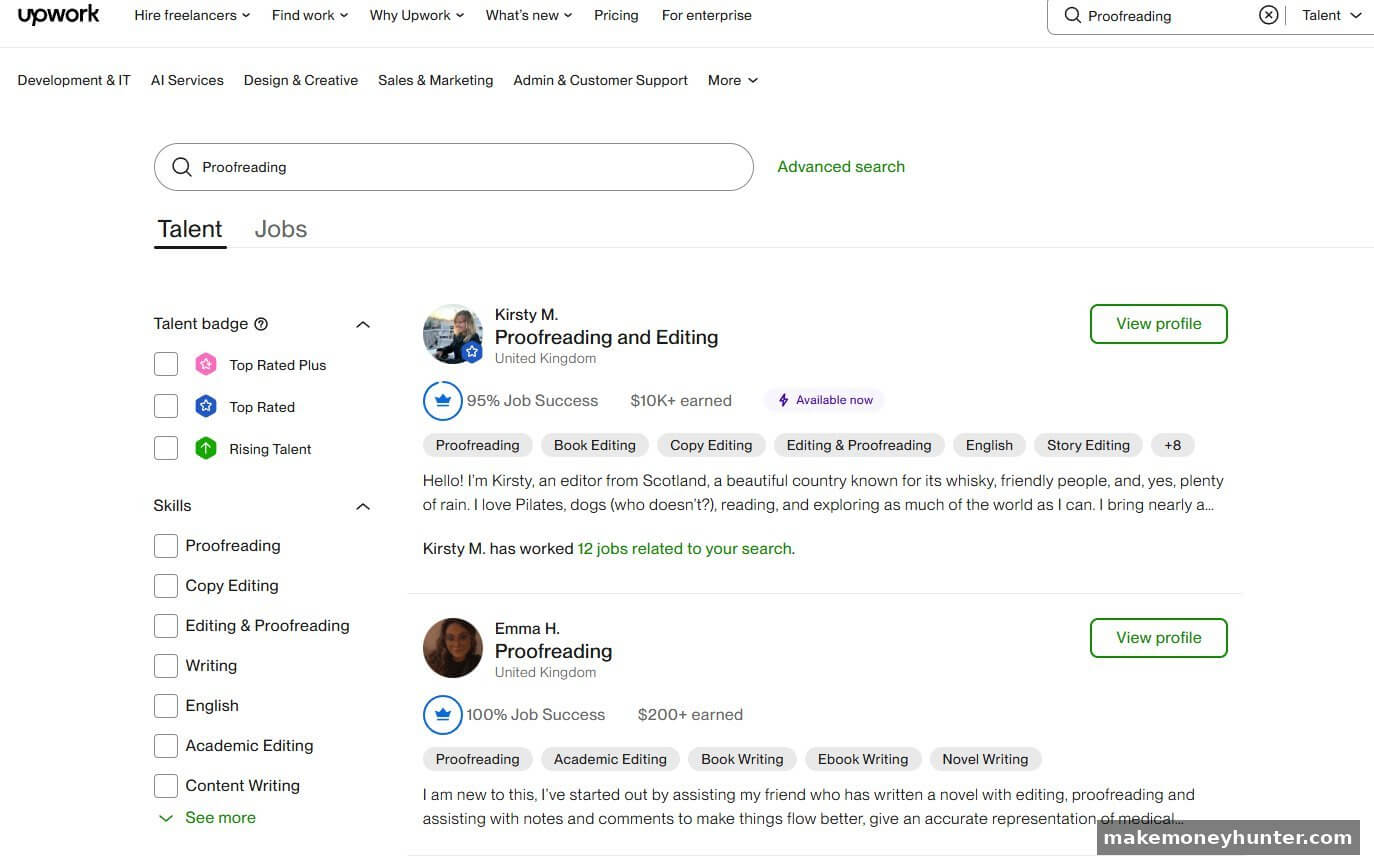Open the What's new dropdown

[x=529, y=15]
